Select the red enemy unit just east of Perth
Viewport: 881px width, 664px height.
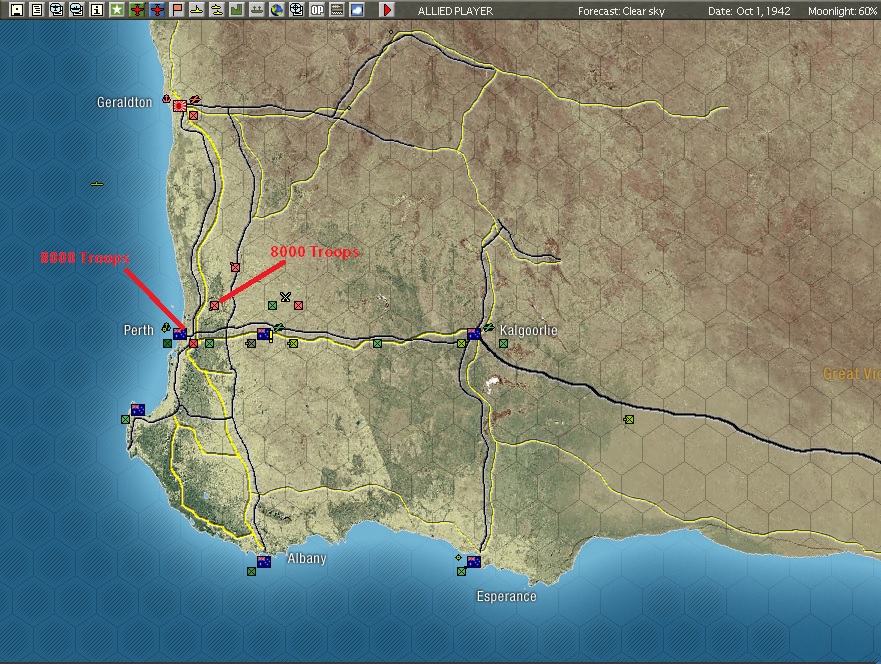[x=193, y=343]
